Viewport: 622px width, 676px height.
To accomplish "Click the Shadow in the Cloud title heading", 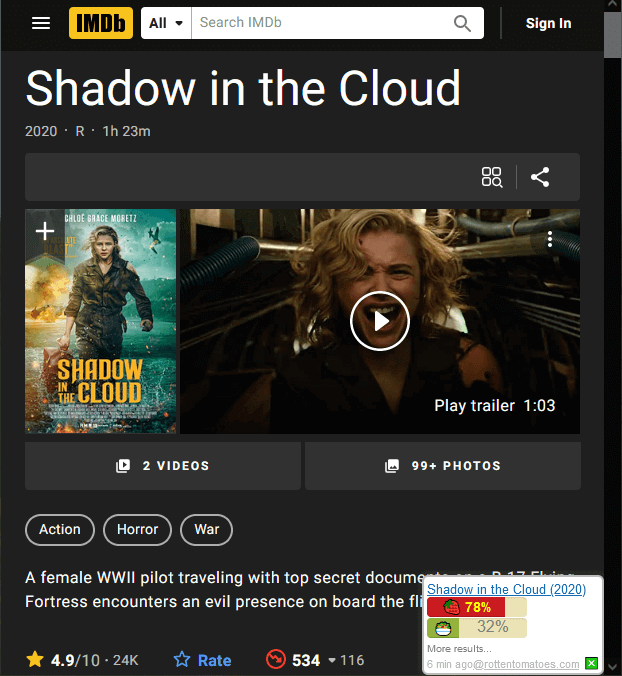I will [x=243, y=88].
